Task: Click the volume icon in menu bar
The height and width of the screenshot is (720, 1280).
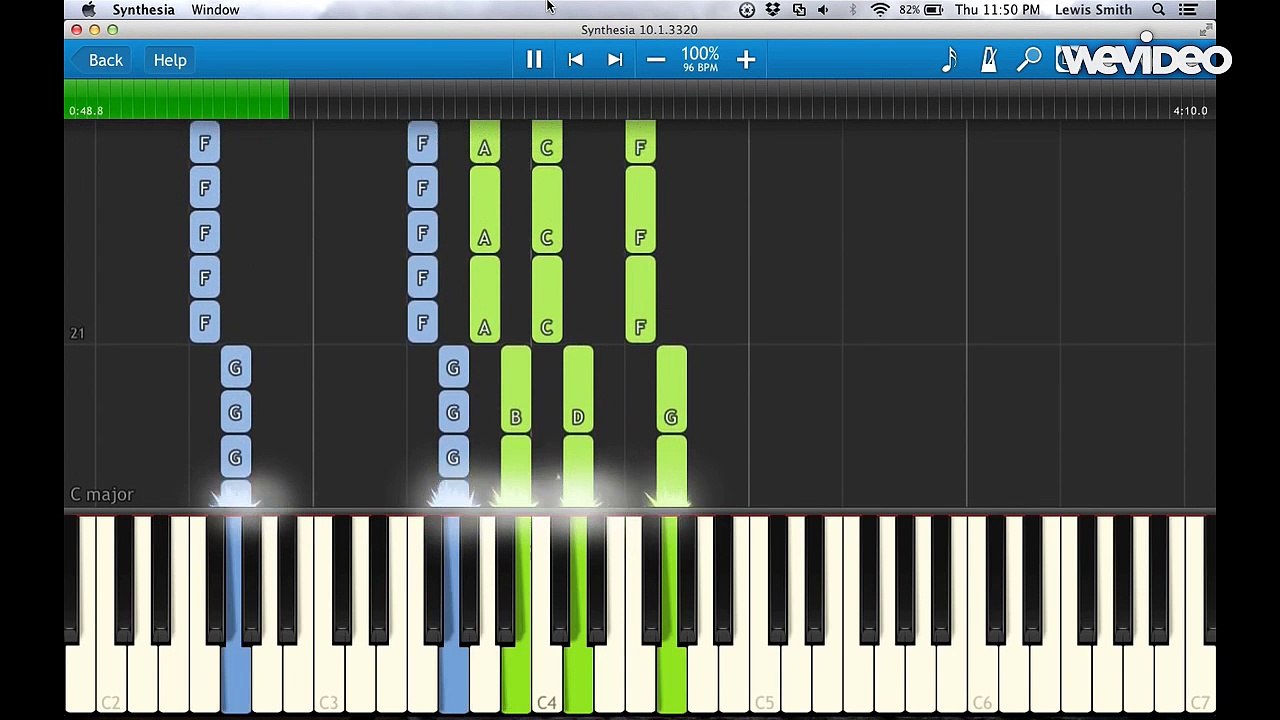Action: (823, 10)
